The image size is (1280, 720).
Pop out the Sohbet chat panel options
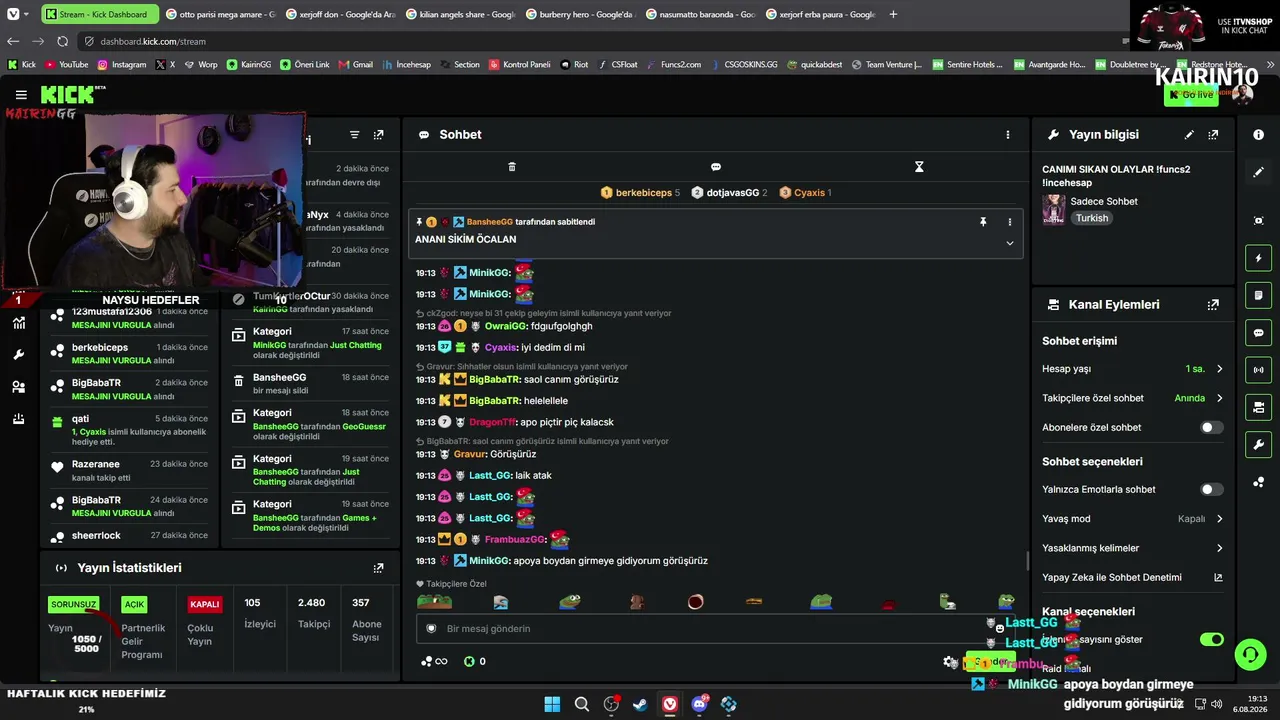(x=1007, y=135)
